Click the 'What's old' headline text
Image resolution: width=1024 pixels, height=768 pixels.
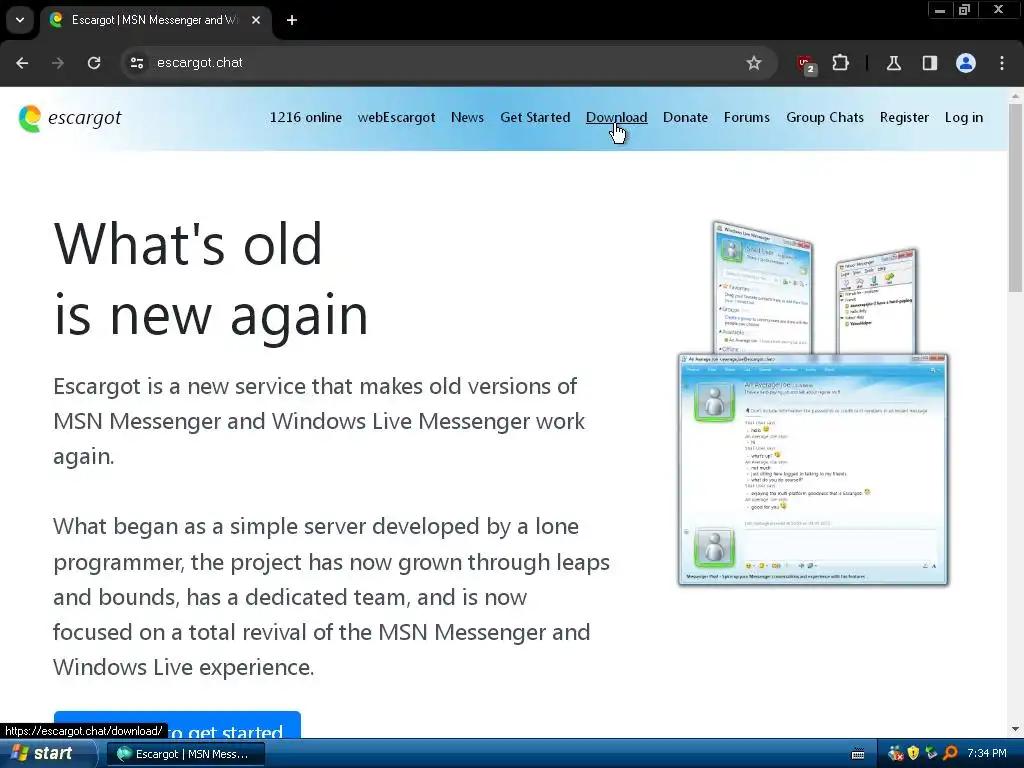(x=188, y=244)
